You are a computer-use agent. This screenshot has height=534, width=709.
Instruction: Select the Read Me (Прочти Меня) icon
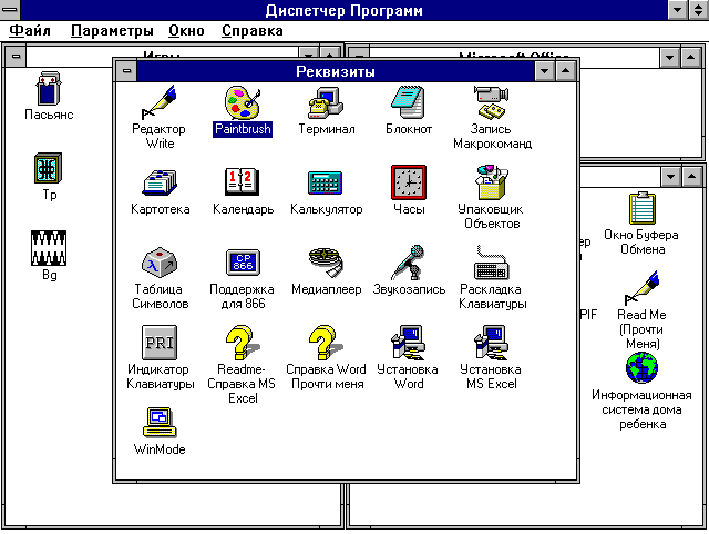tap(642, 288)
